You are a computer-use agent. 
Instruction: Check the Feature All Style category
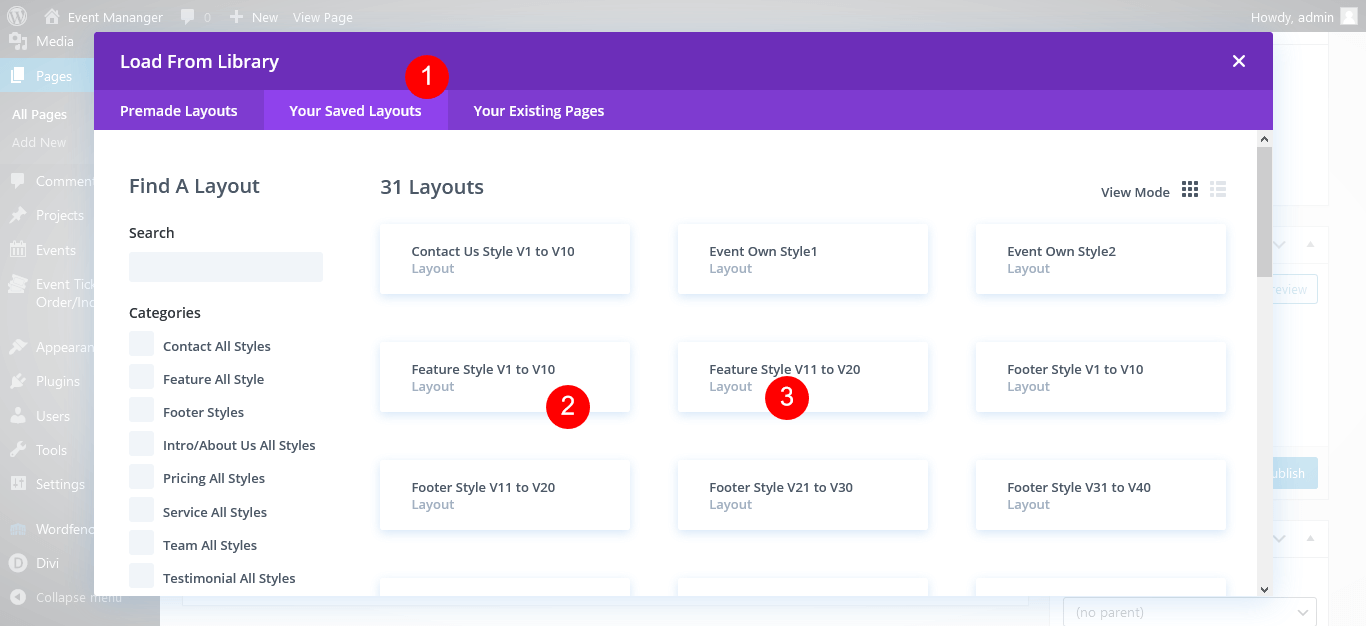tap(141, 377)
